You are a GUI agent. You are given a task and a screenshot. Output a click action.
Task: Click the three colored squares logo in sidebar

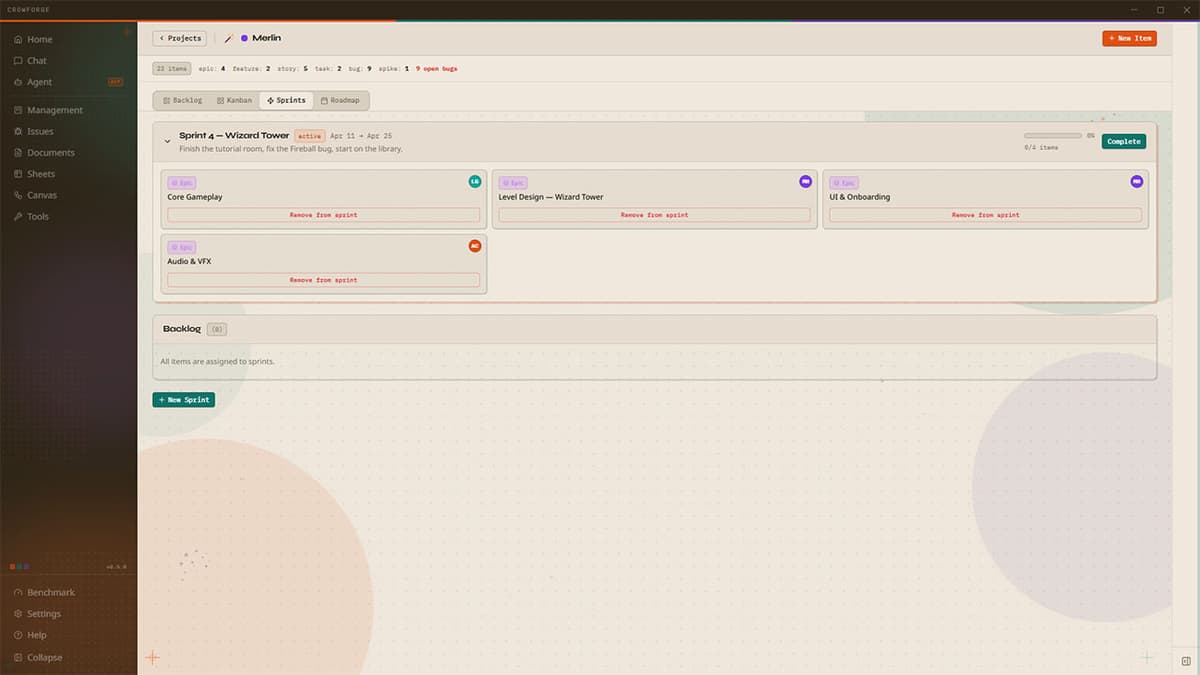[19, 566]
